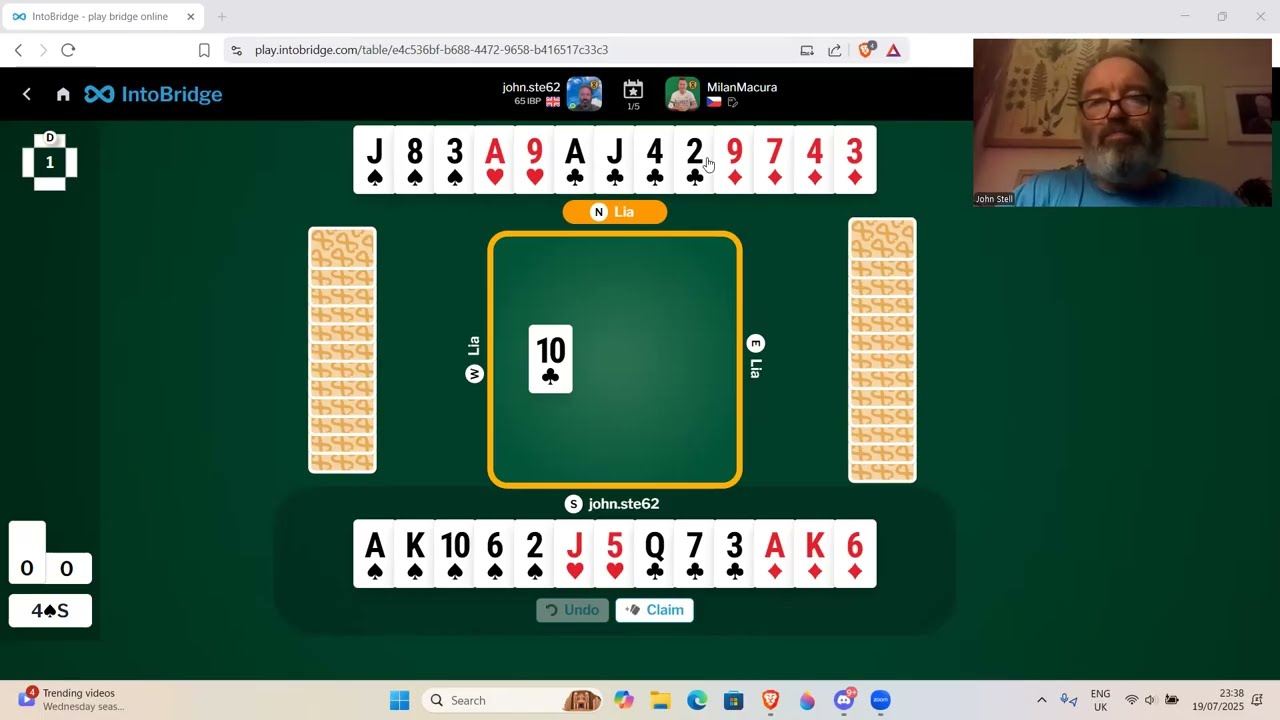This screenshot has height=720, width=1280.
Task: Click the Claim button
Action: [655, 610]
